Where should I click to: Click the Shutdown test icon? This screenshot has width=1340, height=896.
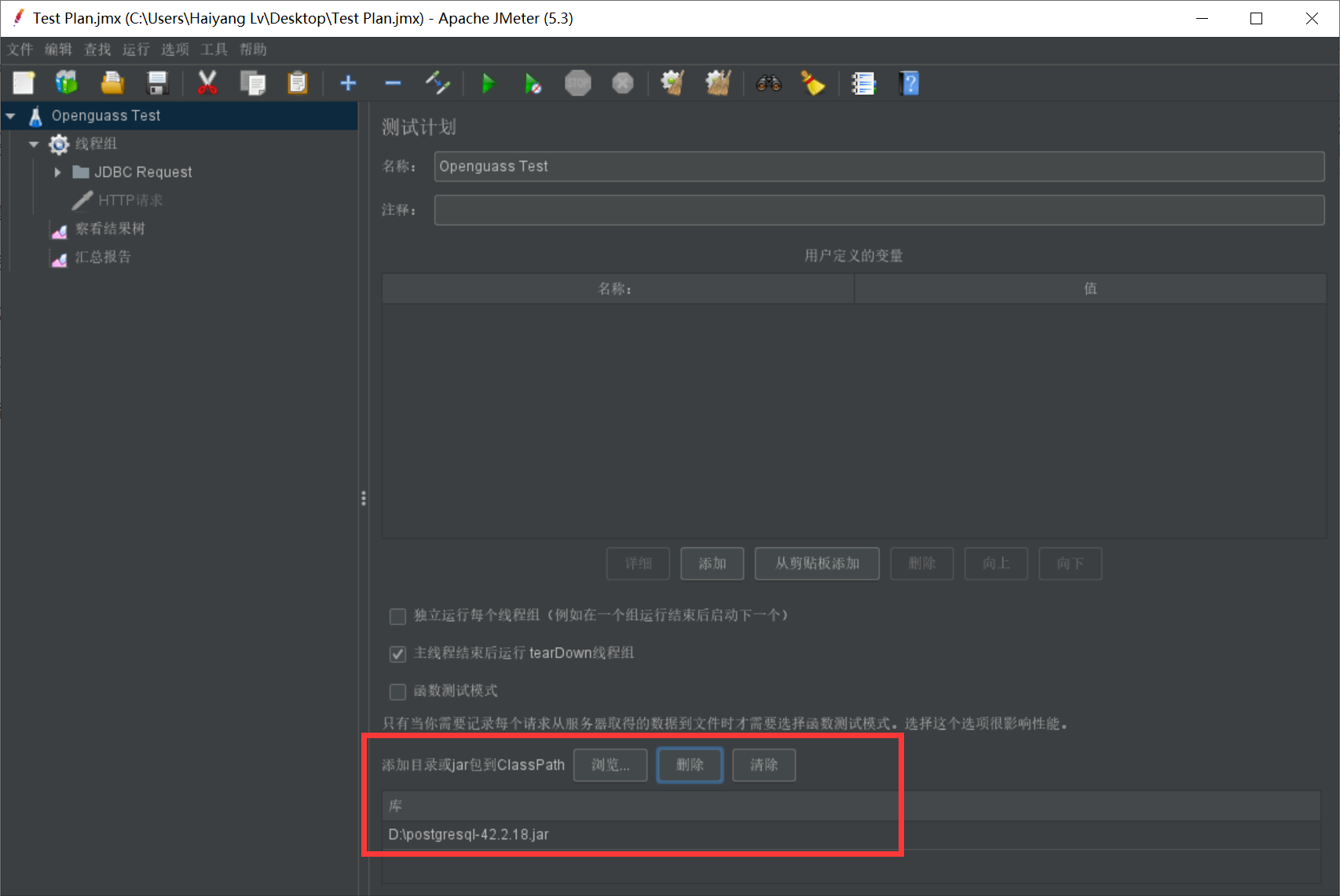[623, 82]
